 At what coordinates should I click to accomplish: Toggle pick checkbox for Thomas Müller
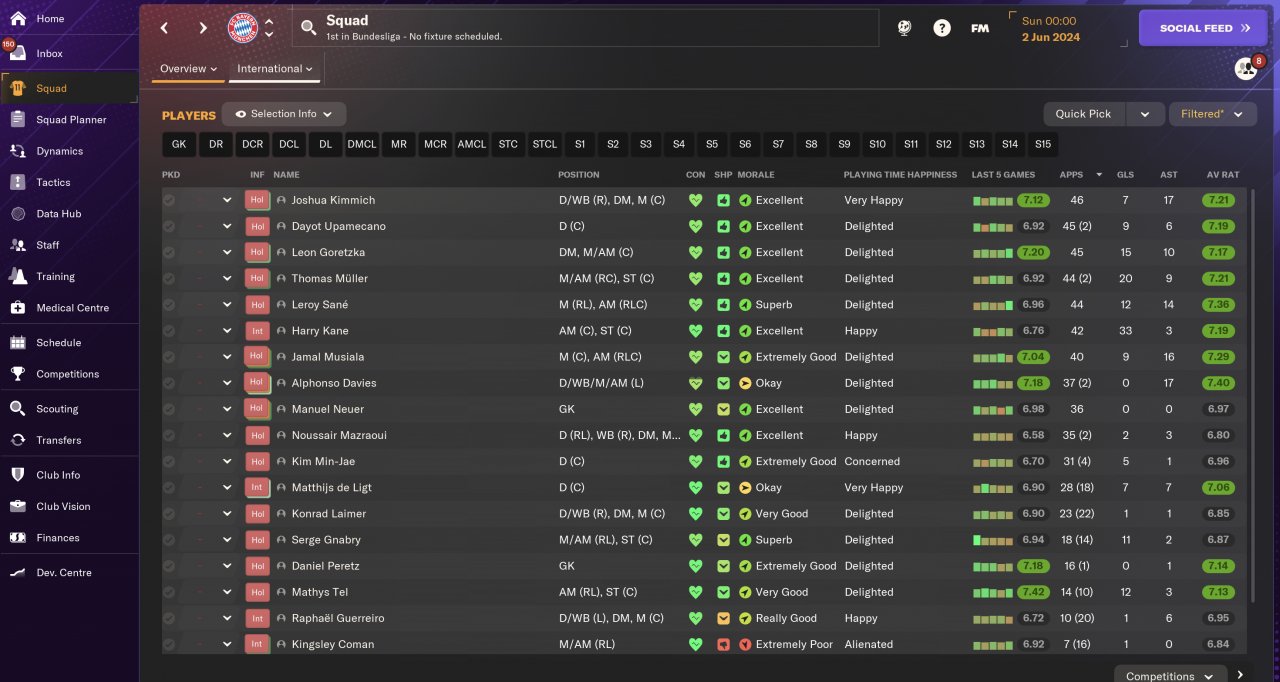point(169,278)
